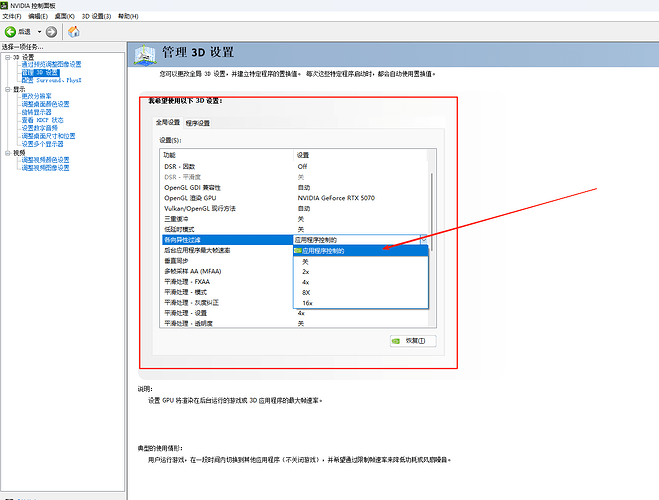659x500 pixels.
Task: Choose 4x in the open dropdown list
Action: click(361, 282)
